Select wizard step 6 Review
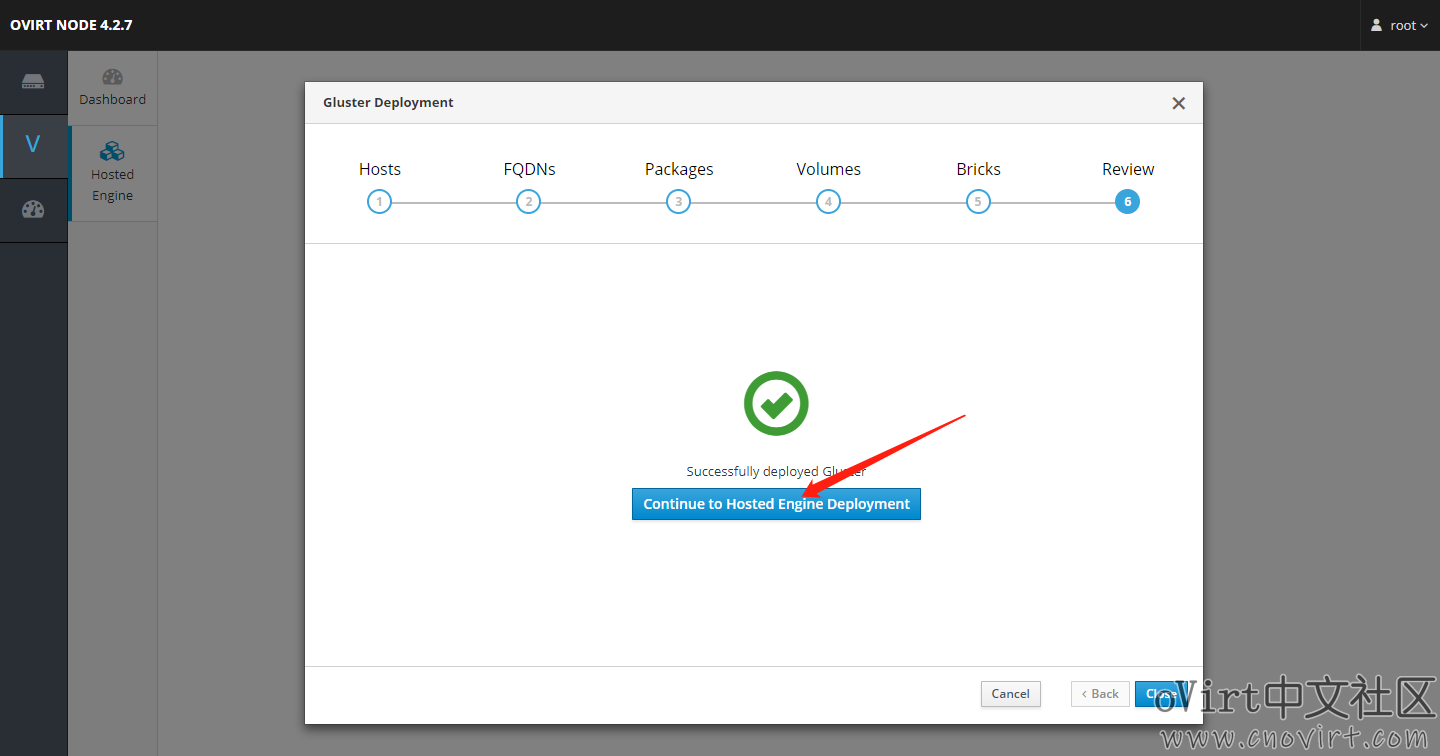 [x=1128, y=202]
